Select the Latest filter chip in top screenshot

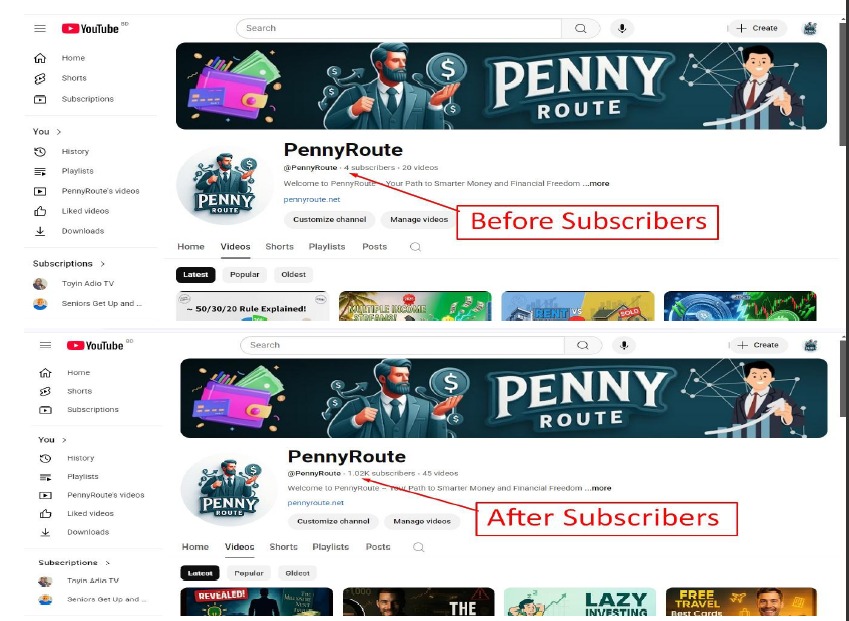pos(195,274)
